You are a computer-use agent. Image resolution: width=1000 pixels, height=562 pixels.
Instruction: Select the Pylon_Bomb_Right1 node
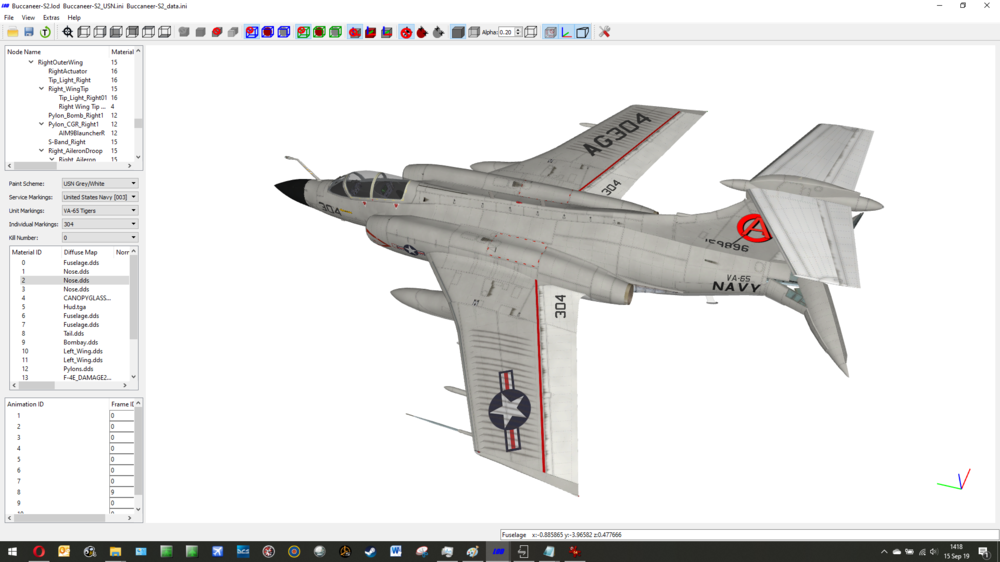click(x=76, y=115)
